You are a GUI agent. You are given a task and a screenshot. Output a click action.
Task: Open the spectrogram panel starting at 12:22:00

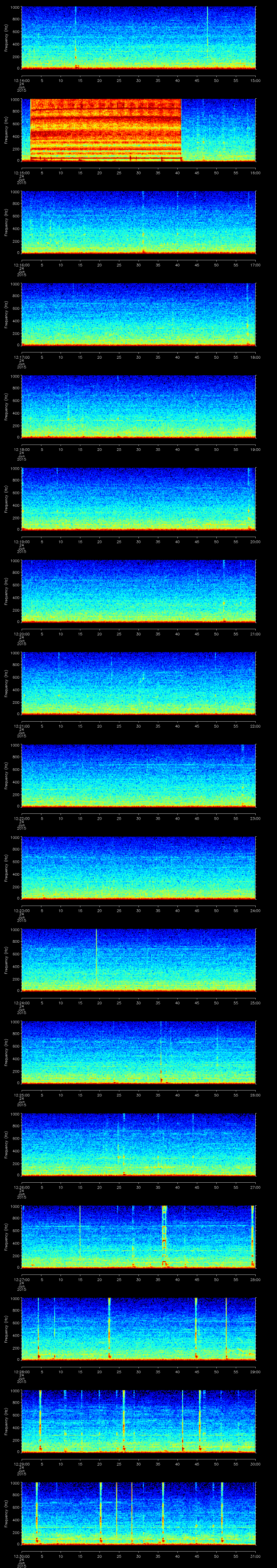pos(139,775)
